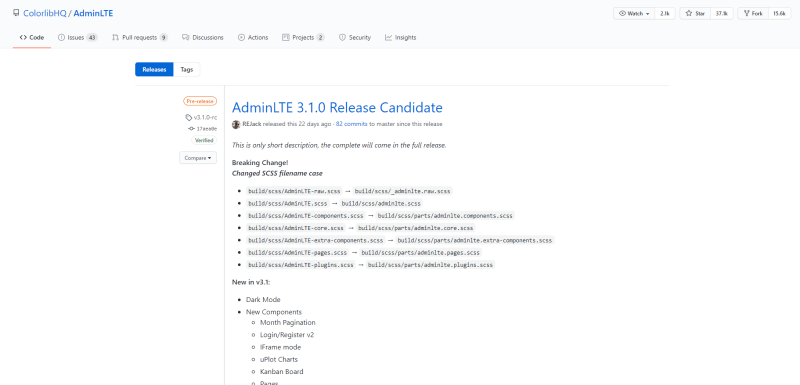Select the Releases button
The height and width of the screenshot is (385, 800).
click(x=154, y=70)
